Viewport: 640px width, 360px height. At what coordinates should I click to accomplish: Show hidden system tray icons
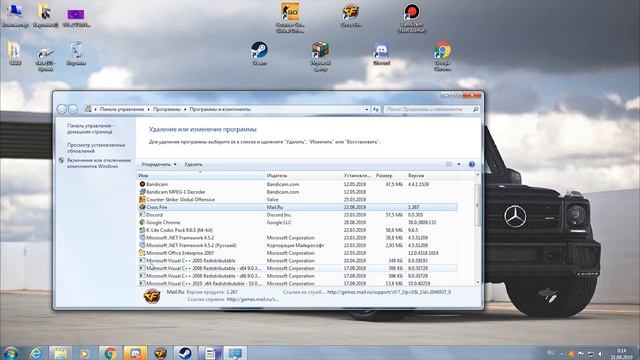[562, 354]
